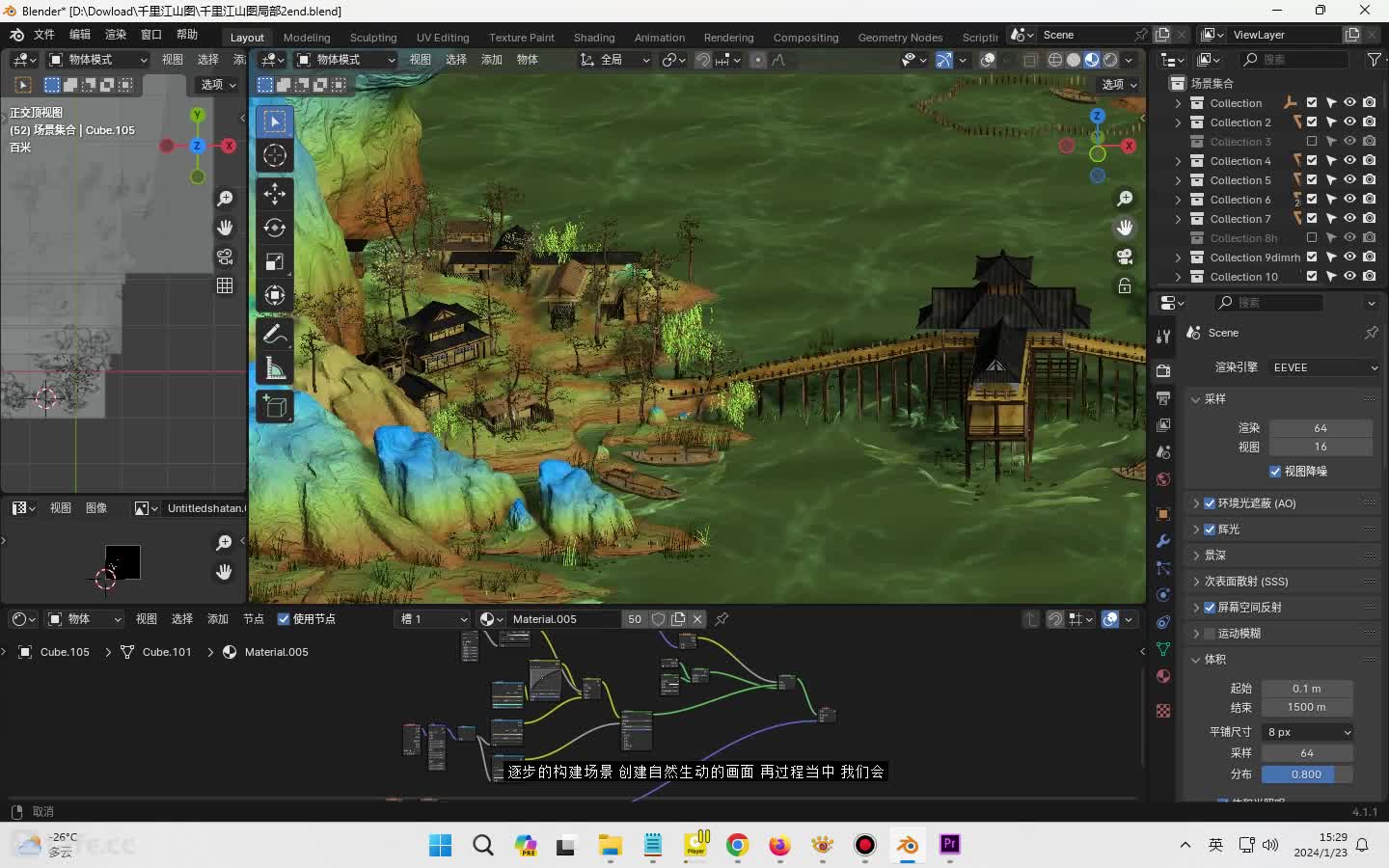Open Premiere Pro from the taskbar
1389x868 pixels.
tap(950, 846)
